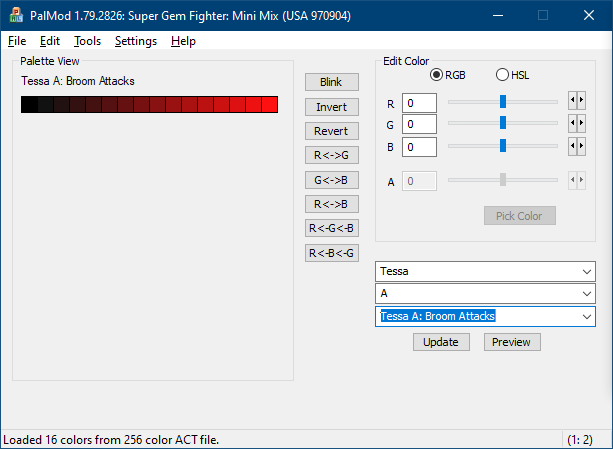
Task: Increase B value with right arrow
Action: click(x=581, y=146)
